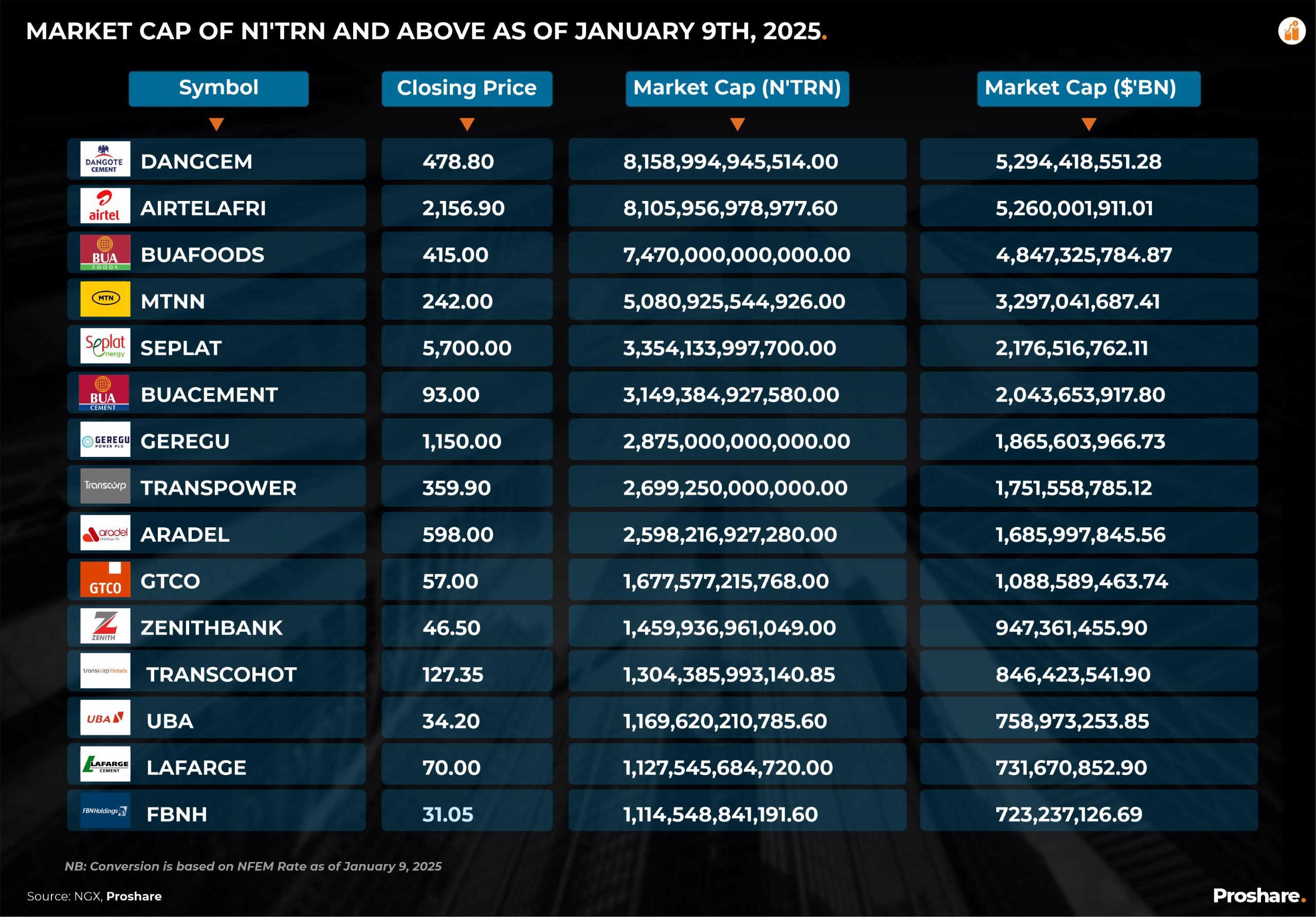Click the Geregu Power logo
This screenshot has width=1316, height=917.
(x=105, y=439)
